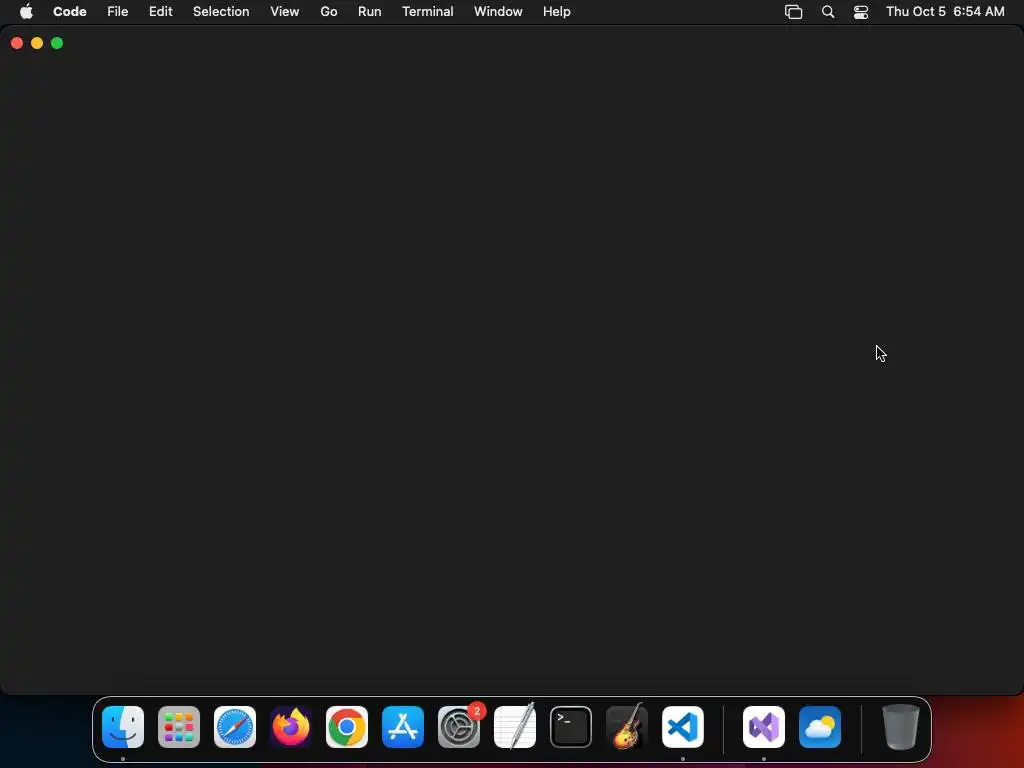The height and width of the screenshot is (768, 1024).
Task: Launch GarageBand from the Dock
Action: [627, 727]
